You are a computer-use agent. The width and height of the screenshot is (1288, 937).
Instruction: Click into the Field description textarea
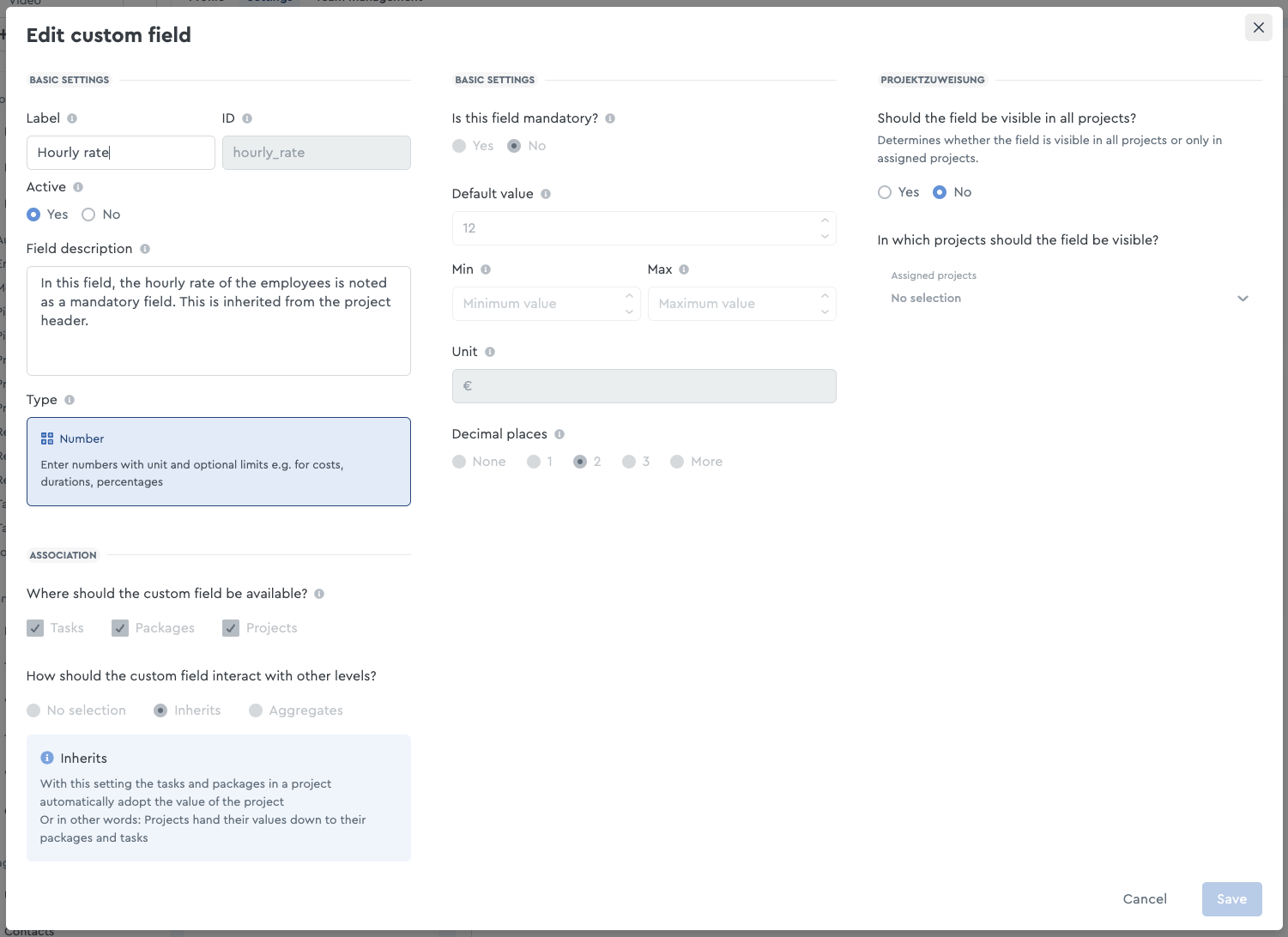coord(219,321)
